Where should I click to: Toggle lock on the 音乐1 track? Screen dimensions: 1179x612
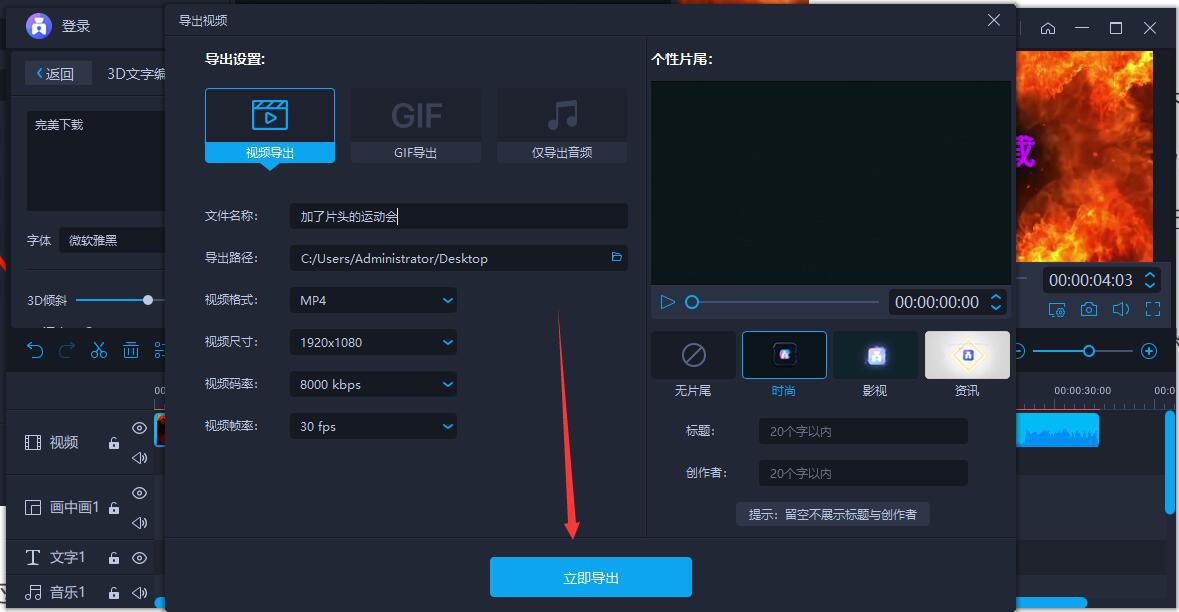click(114, 593)
